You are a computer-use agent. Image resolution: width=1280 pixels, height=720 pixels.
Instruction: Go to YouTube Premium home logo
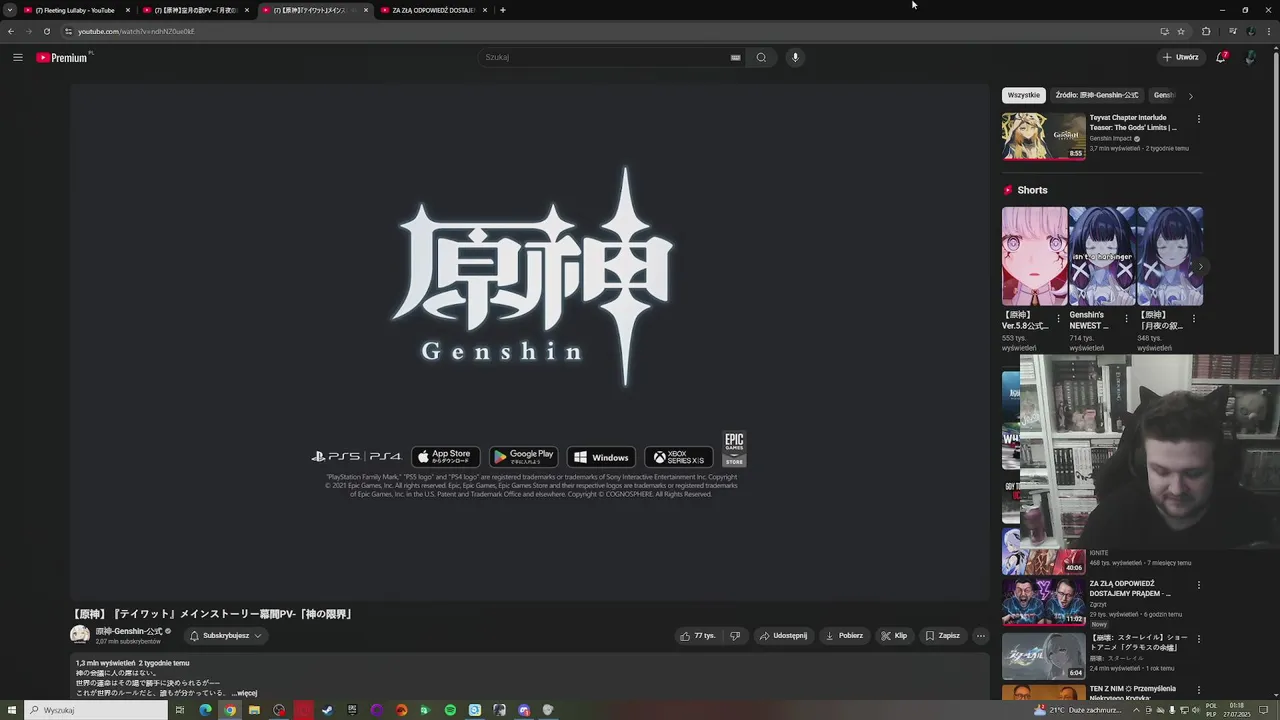(x=64, y=57)
